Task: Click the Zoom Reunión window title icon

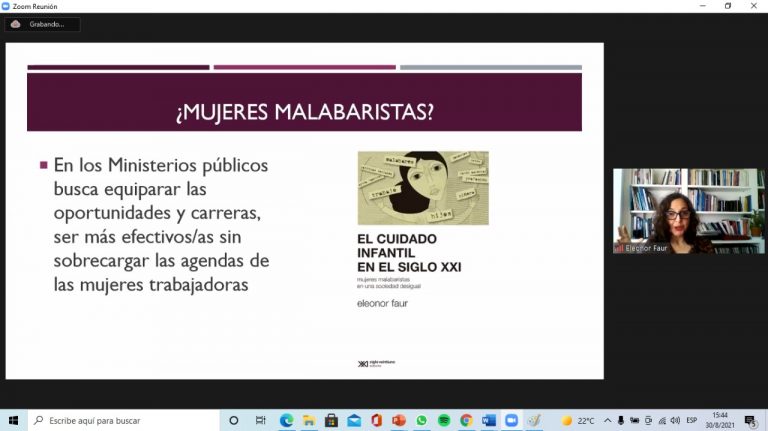Action: pos(5,6)
